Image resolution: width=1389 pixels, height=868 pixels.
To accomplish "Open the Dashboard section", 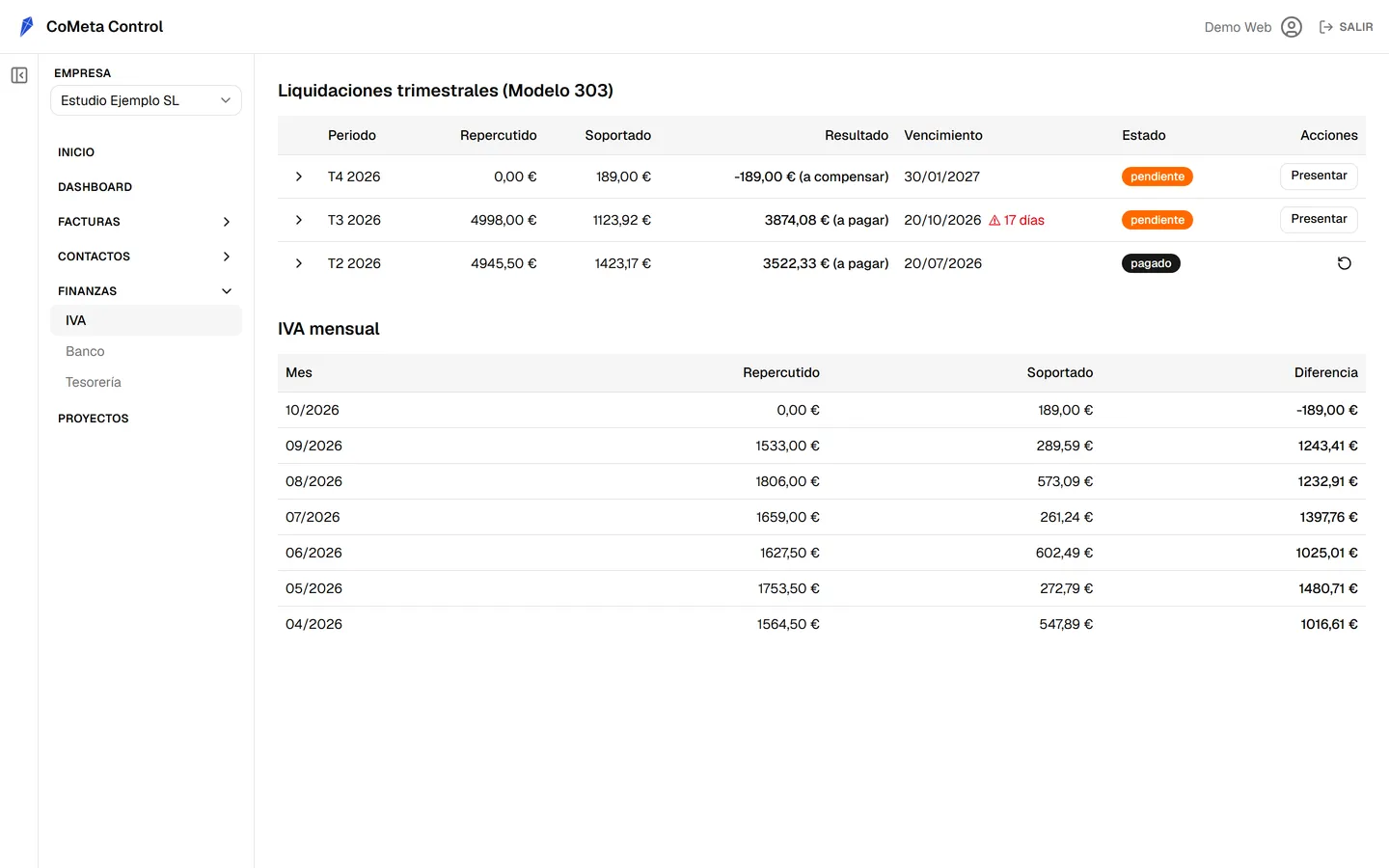I will coord(95,187).
